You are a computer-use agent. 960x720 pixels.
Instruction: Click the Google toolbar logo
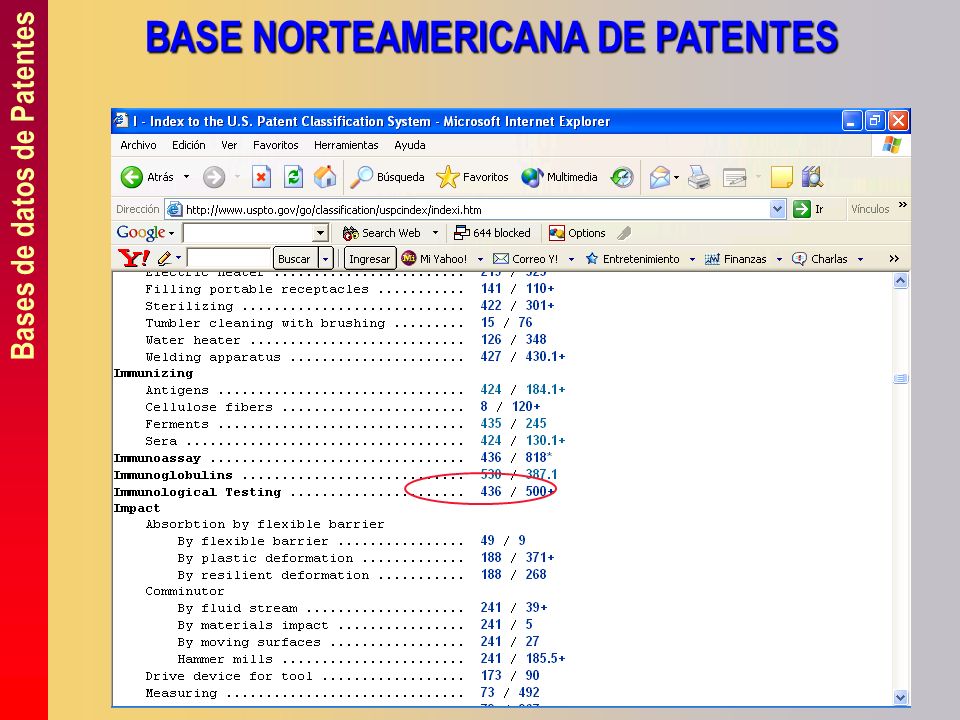pyautogui.click(x=141, y=233)
